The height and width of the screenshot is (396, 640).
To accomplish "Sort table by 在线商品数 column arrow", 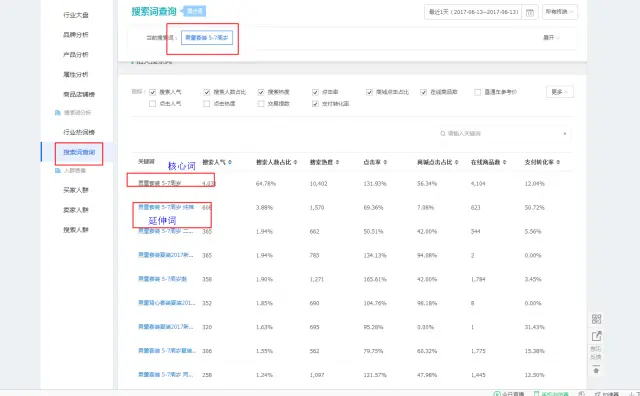I will pyautogui.click(x=504, y=162).
